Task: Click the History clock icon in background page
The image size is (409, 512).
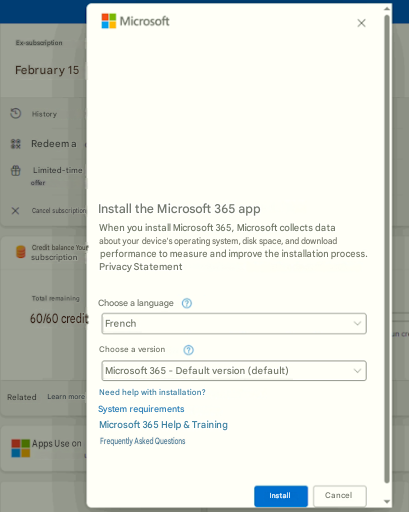Action: pyautogui.click(x=16, y=114)
